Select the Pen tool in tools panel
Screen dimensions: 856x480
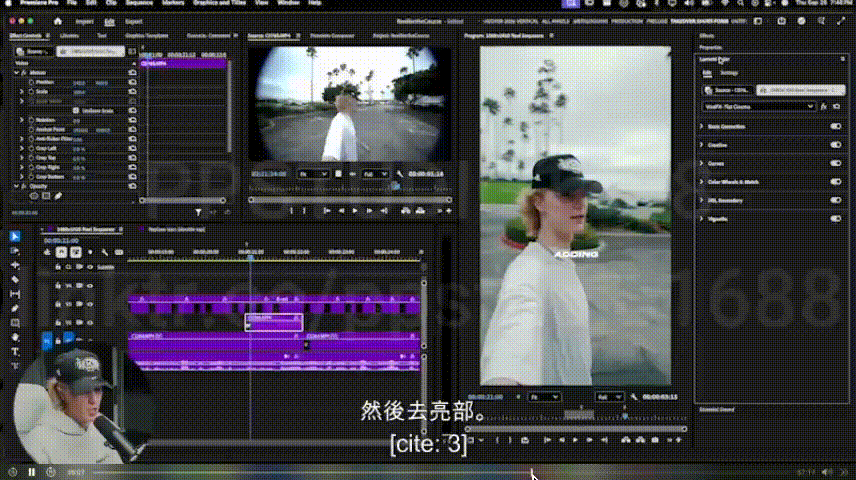15,309
